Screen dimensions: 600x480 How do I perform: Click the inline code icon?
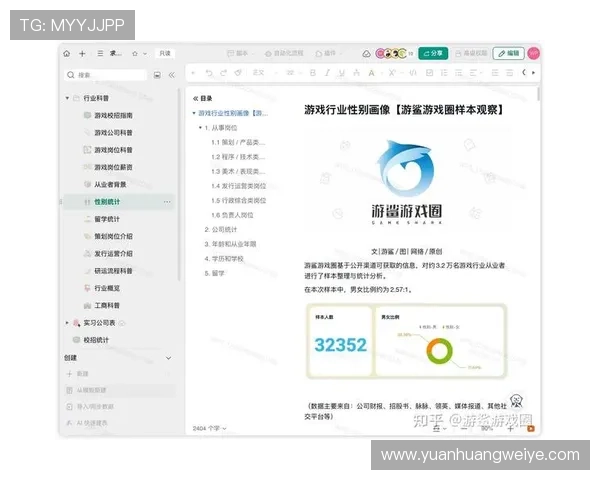pyautogui.click(x=413, y=73)
